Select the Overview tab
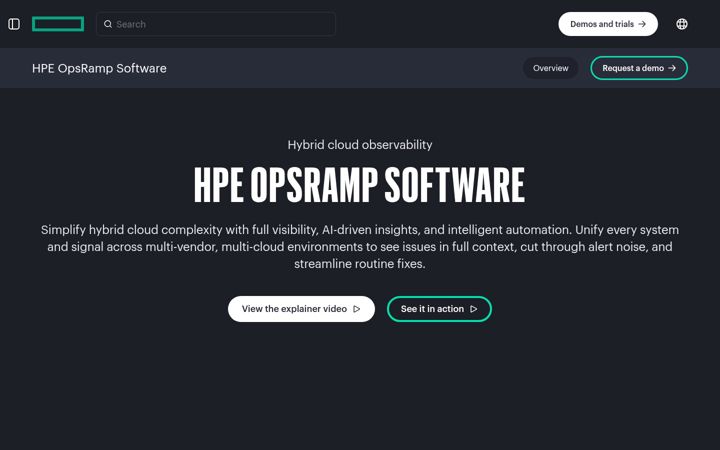720x450 pixels. click(551, 68)
